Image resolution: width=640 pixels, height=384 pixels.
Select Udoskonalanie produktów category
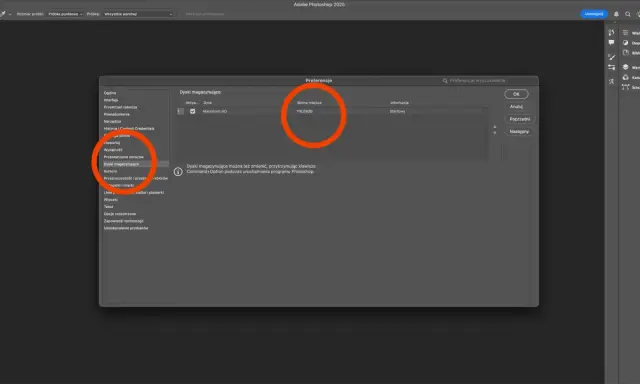coord(126,228)
